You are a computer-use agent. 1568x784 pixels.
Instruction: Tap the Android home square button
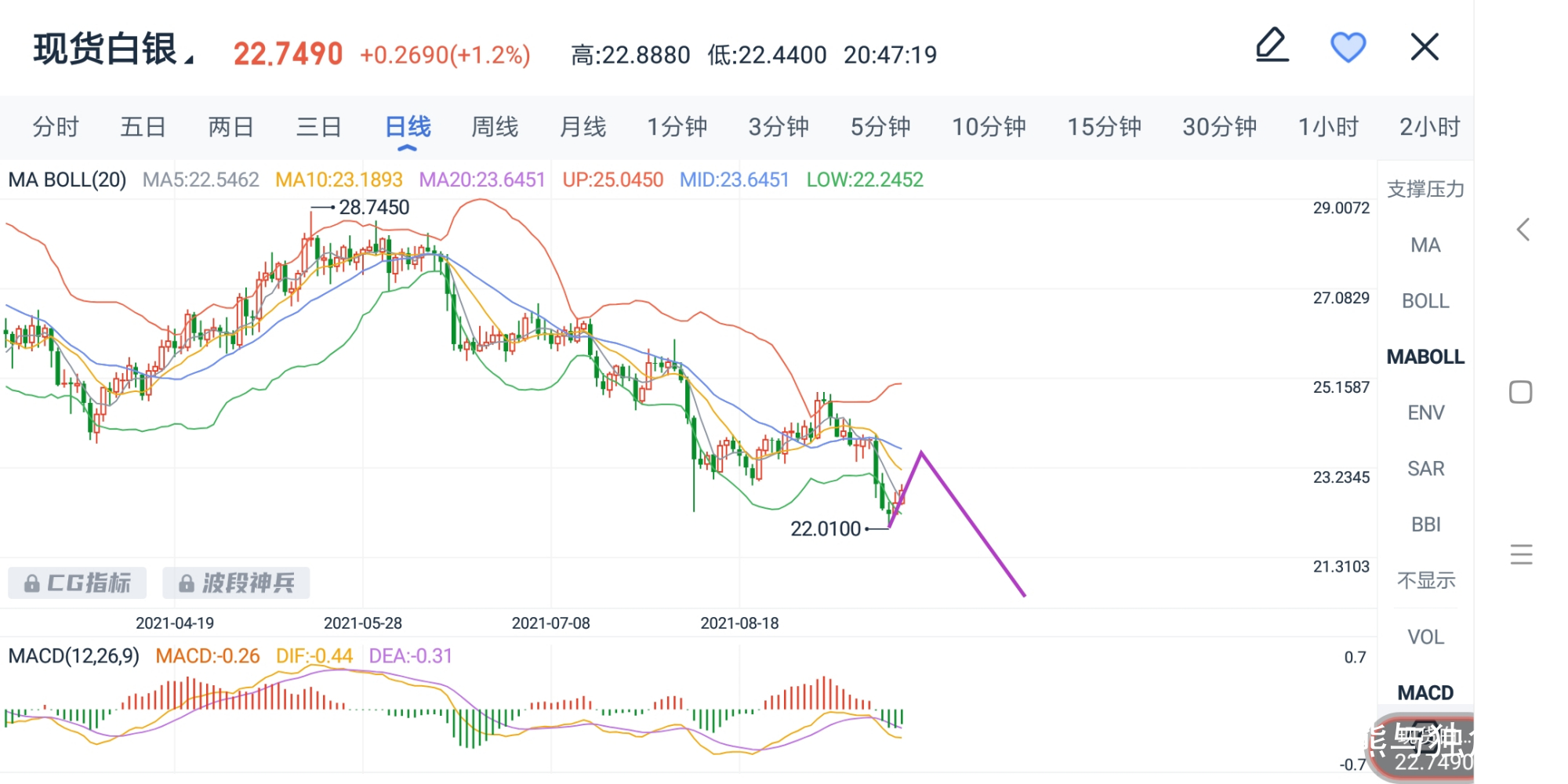point(1521,392)
